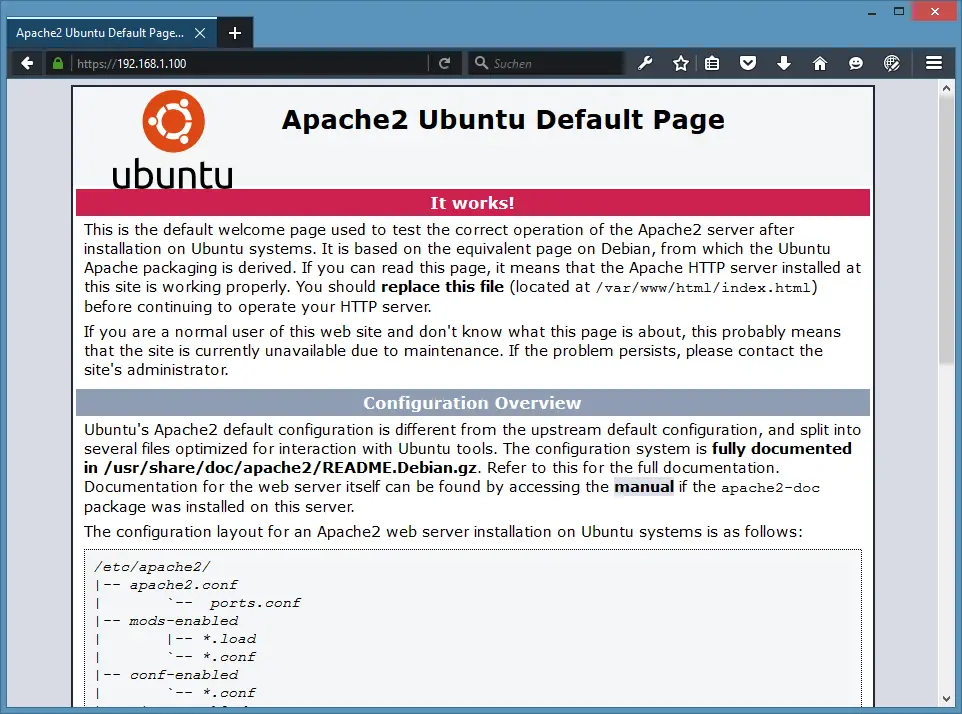The image size is (962, 714).
Task: Click the vertical scrollbar thumb
Action: pyautogui.click(x=946, y=230)
